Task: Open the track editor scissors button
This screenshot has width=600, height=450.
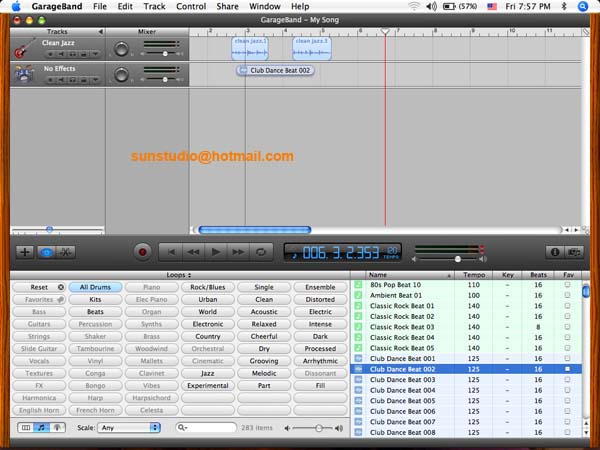Action: click(66, 252)
